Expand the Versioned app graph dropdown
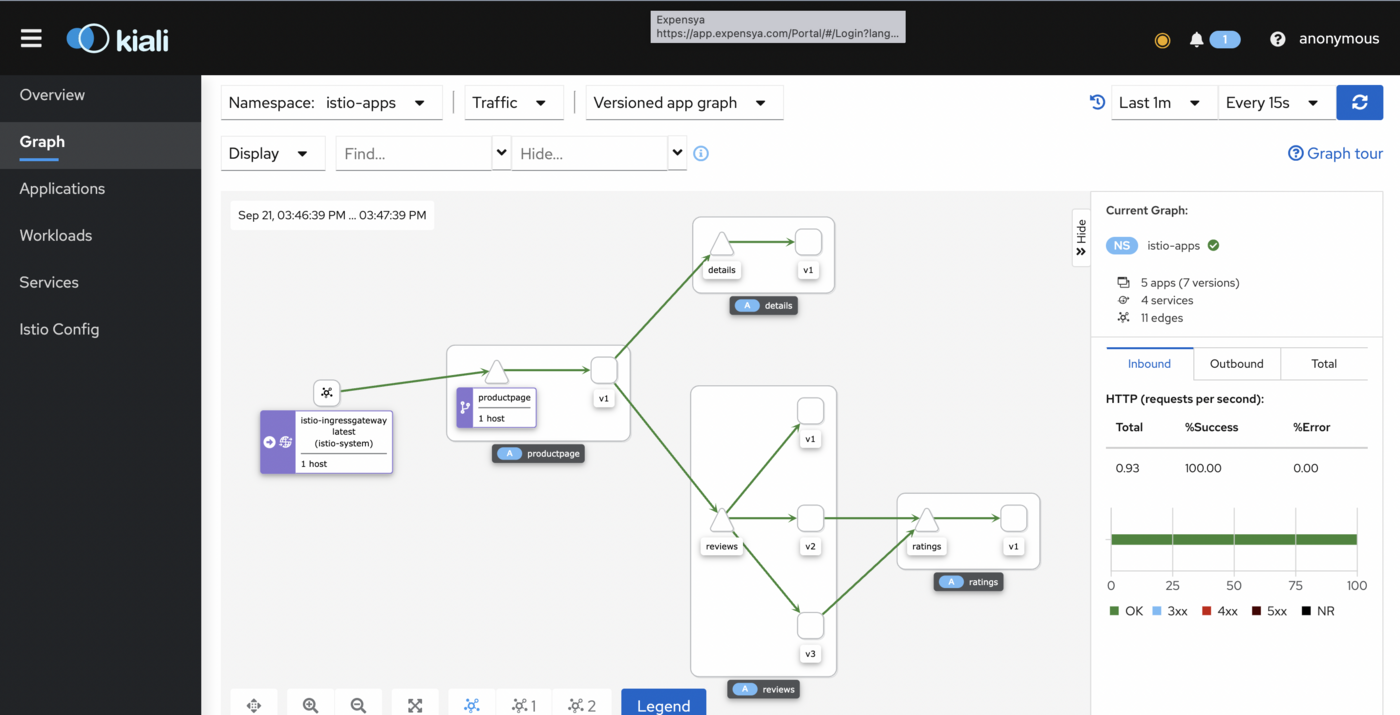This screenshot has width=1400, height=715. pos(683,103)
